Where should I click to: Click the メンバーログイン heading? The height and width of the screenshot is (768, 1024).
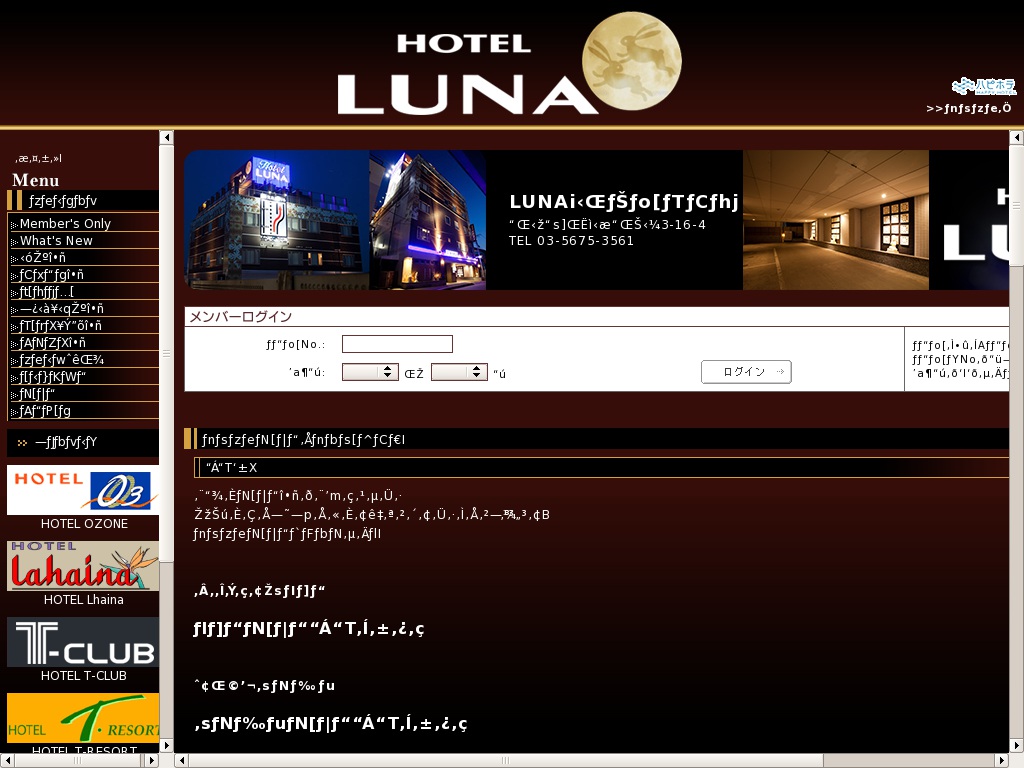[x=240, y=317]
